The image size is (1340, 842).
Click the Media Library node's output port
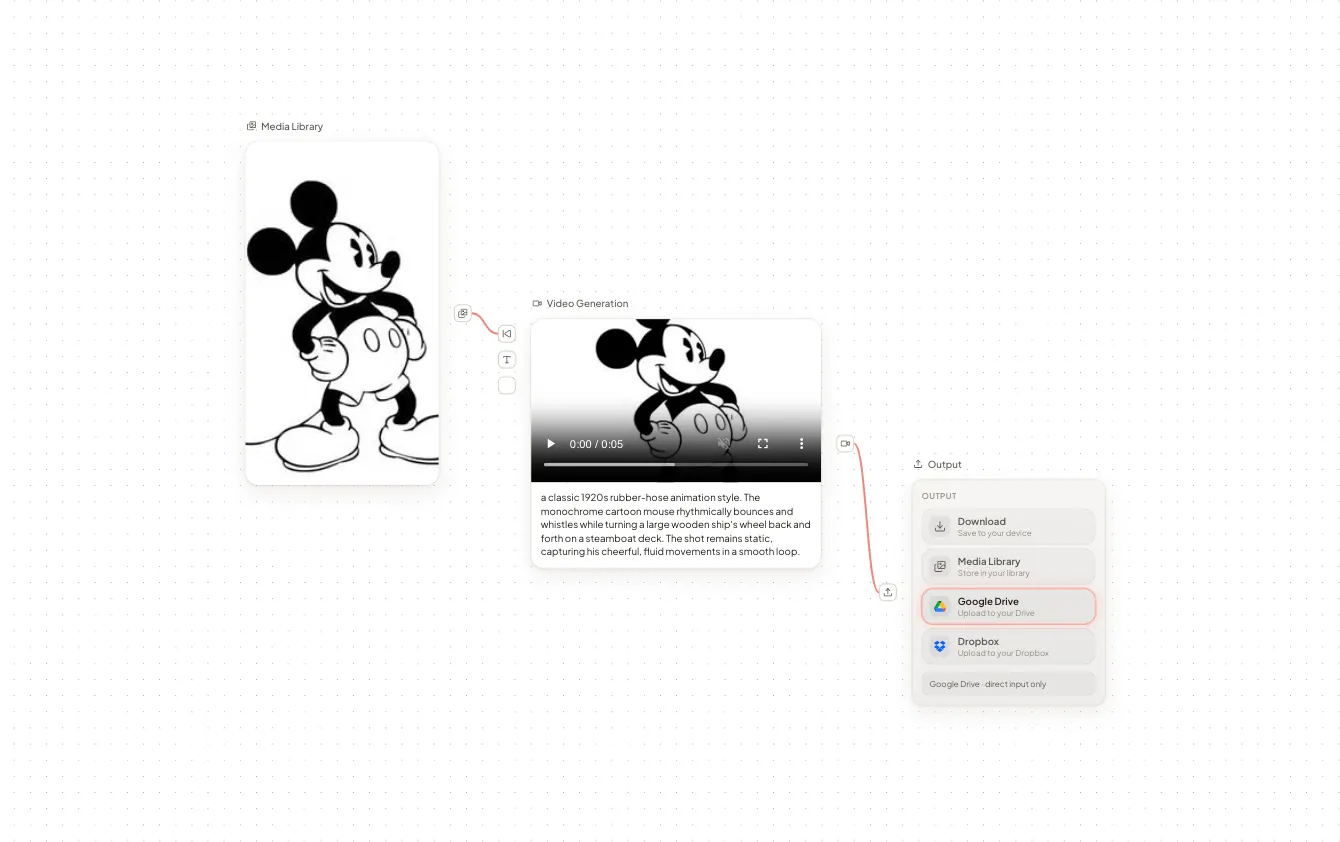pos(462,313)
